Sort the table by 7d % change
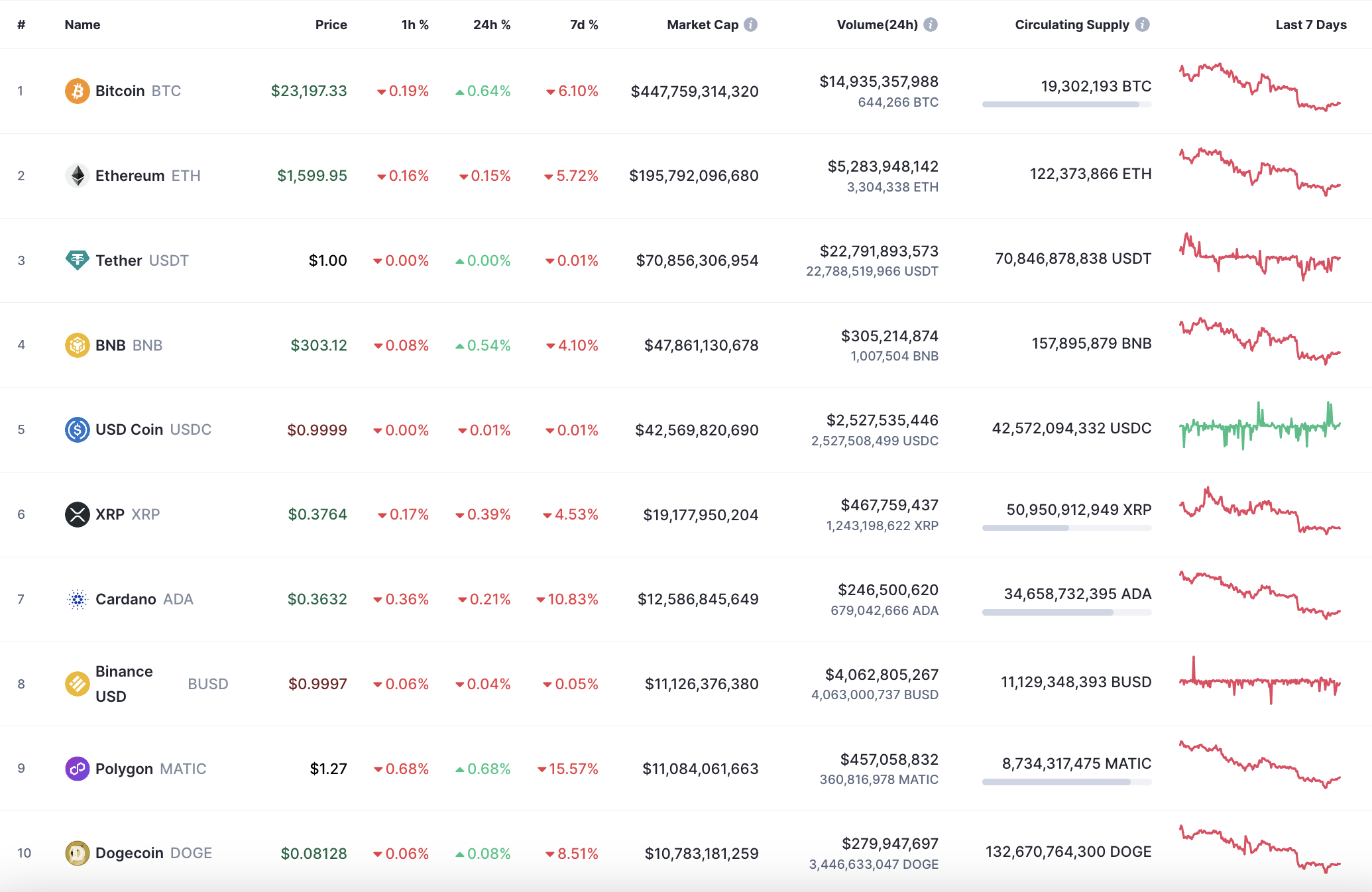The width and height of the screenshot is (1372, 892). click(x=585, y=25)
